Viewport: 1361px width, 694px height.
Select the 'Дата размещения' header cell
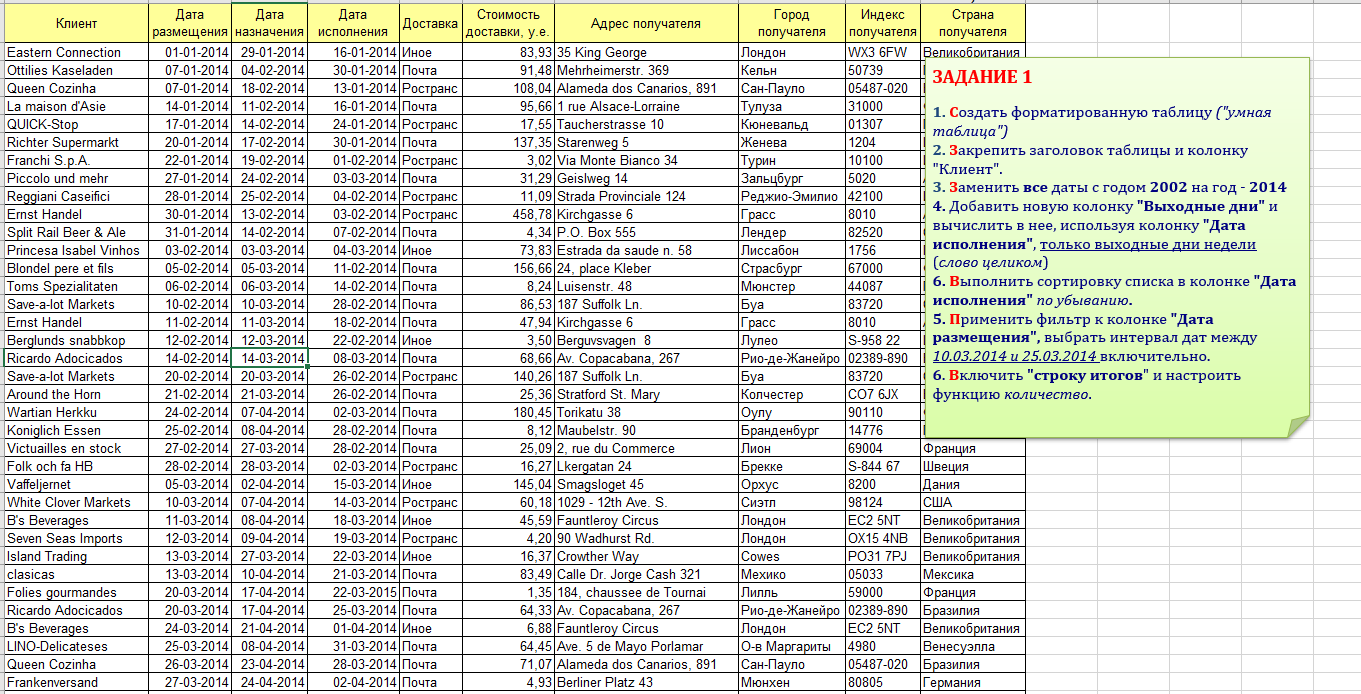click(x=189, y=23)
